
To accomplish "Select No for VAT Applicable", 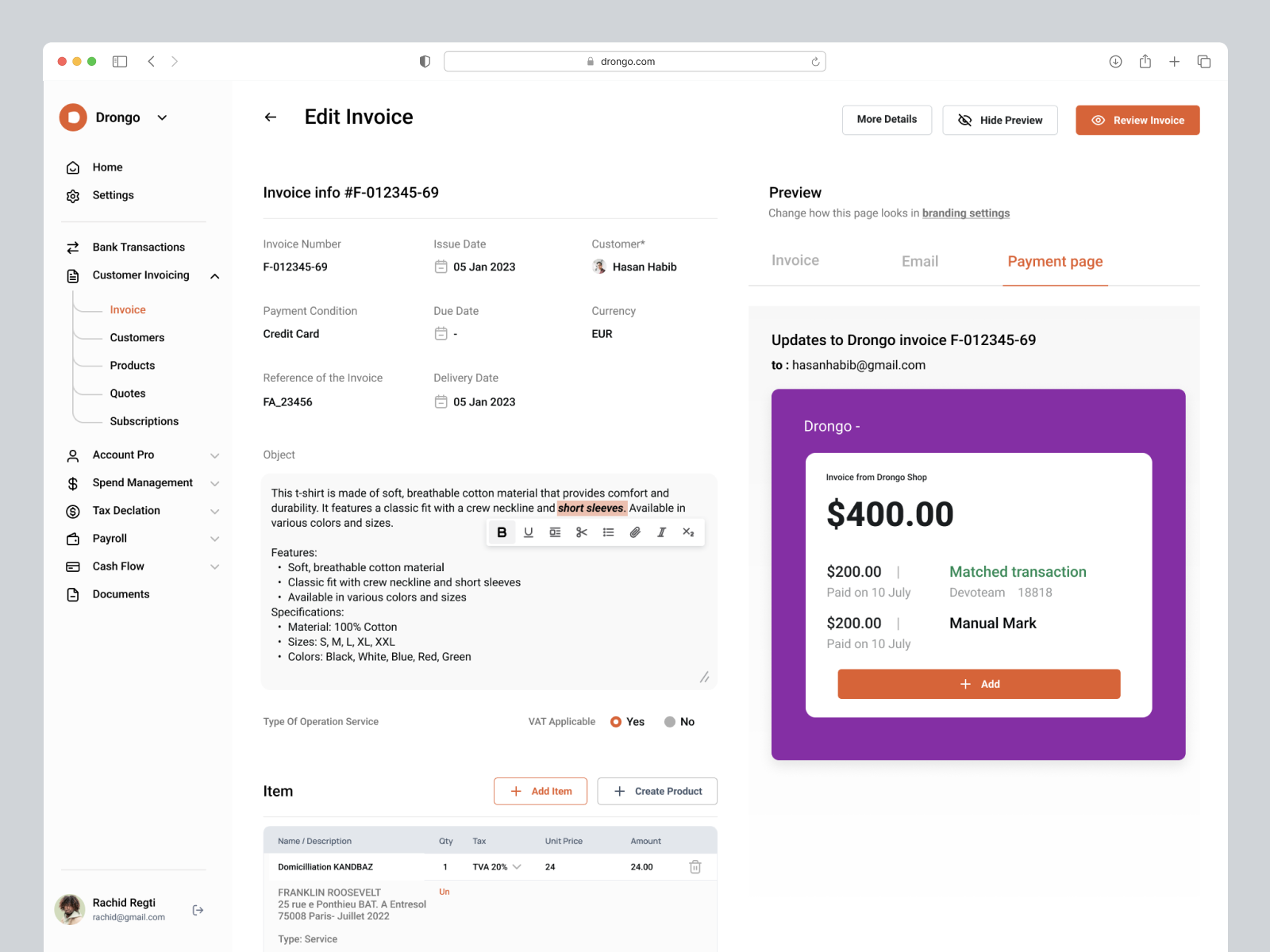I will coord(669,721).
